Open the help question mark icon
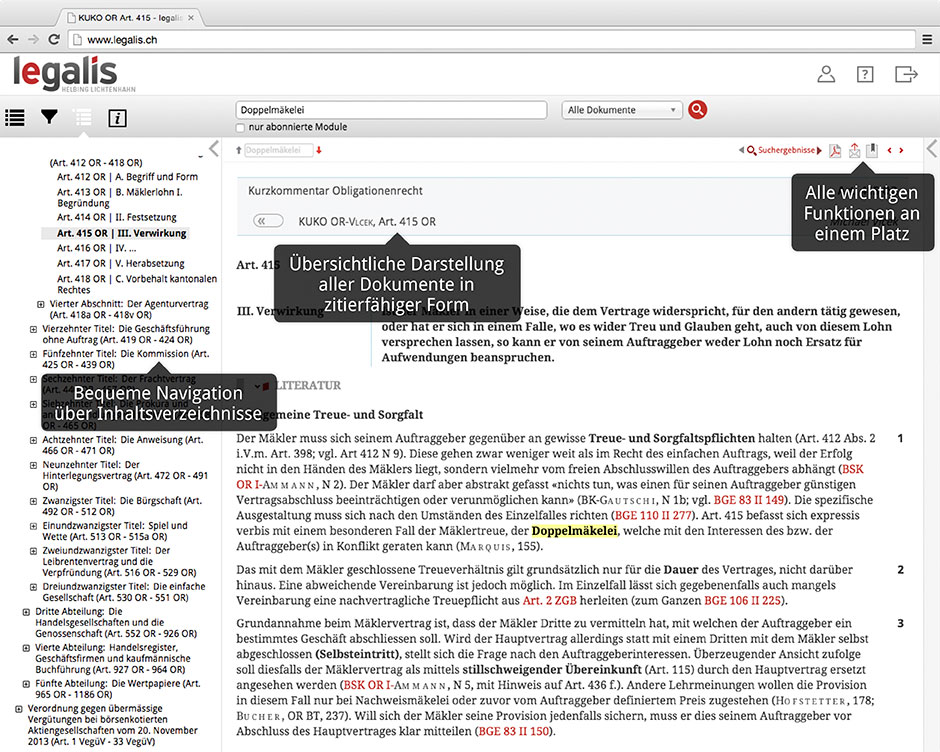The image size is (940, 752). pos(865,74)
